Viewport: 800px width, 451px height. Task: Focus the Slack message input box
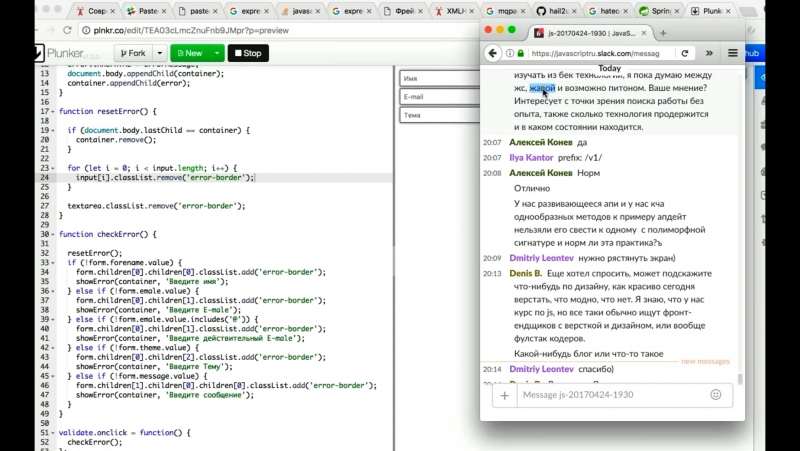[610, 395]
